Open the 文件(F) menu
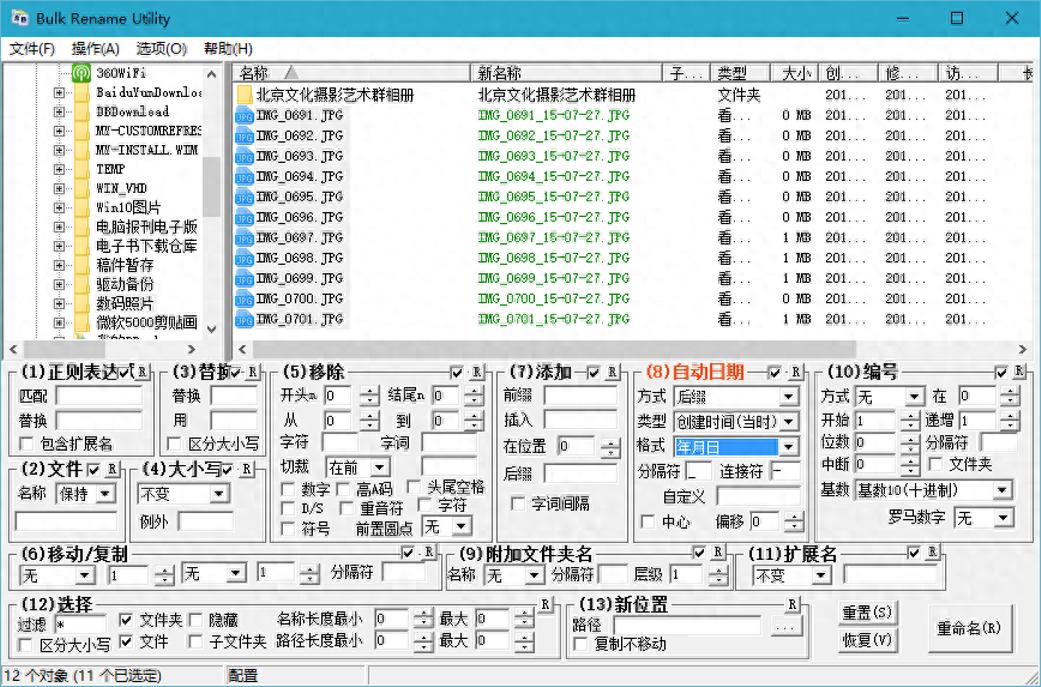The image size is (1041, 687). [32, 48]
